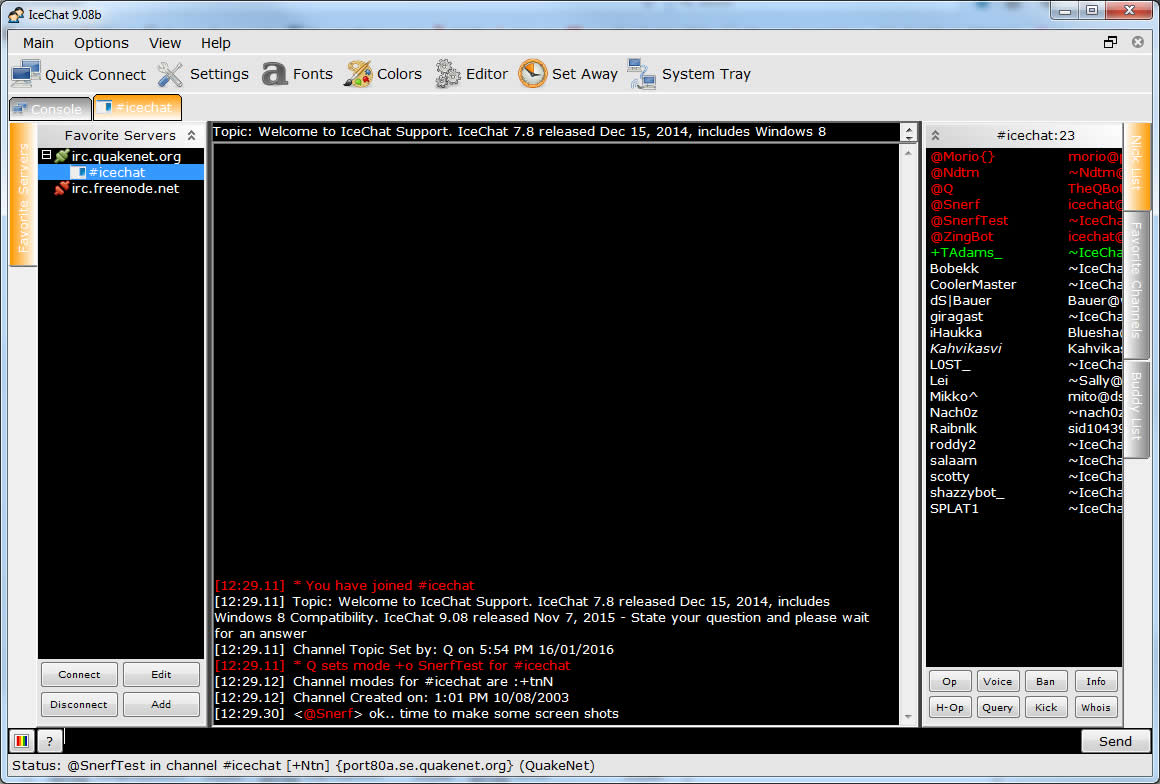Click the topic bar down arrow stepper
Screen dimensions: 1160x784
(x=909, y=137)
